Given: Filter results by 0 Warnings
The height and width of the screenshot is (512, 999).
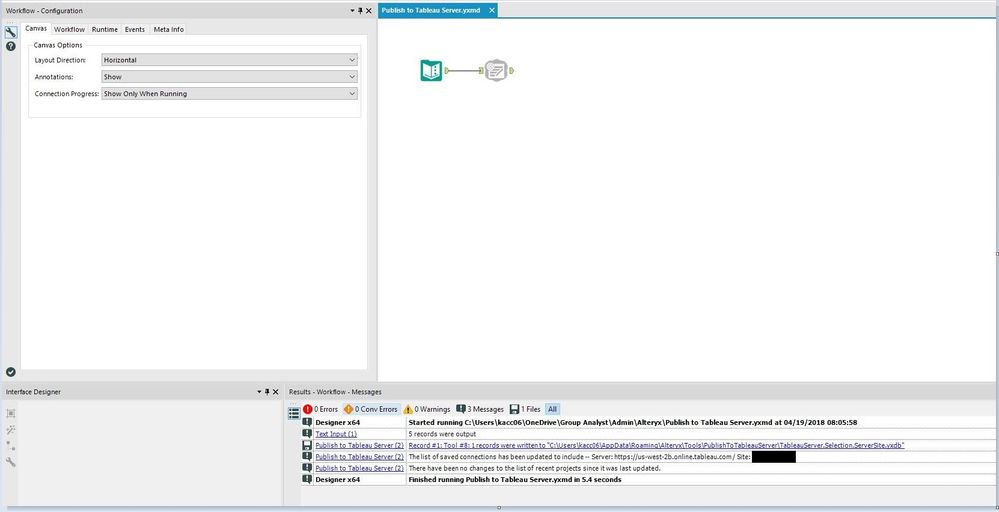Looking at the screenshot, I should pyautogui.click(x=426, y=409).
